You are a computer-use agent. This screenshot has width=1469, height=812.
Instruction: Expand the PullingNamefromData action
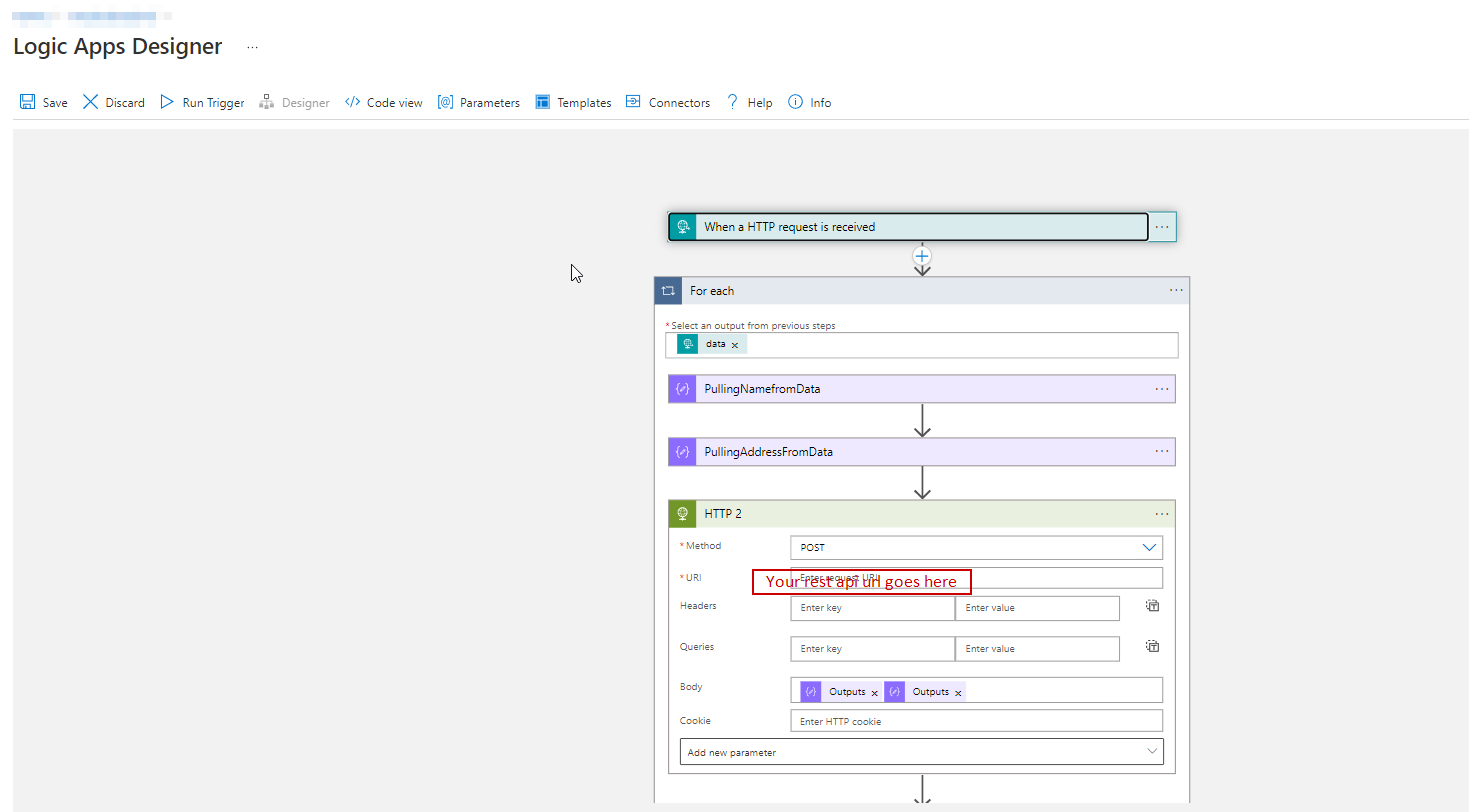click(x=921, y=389)
